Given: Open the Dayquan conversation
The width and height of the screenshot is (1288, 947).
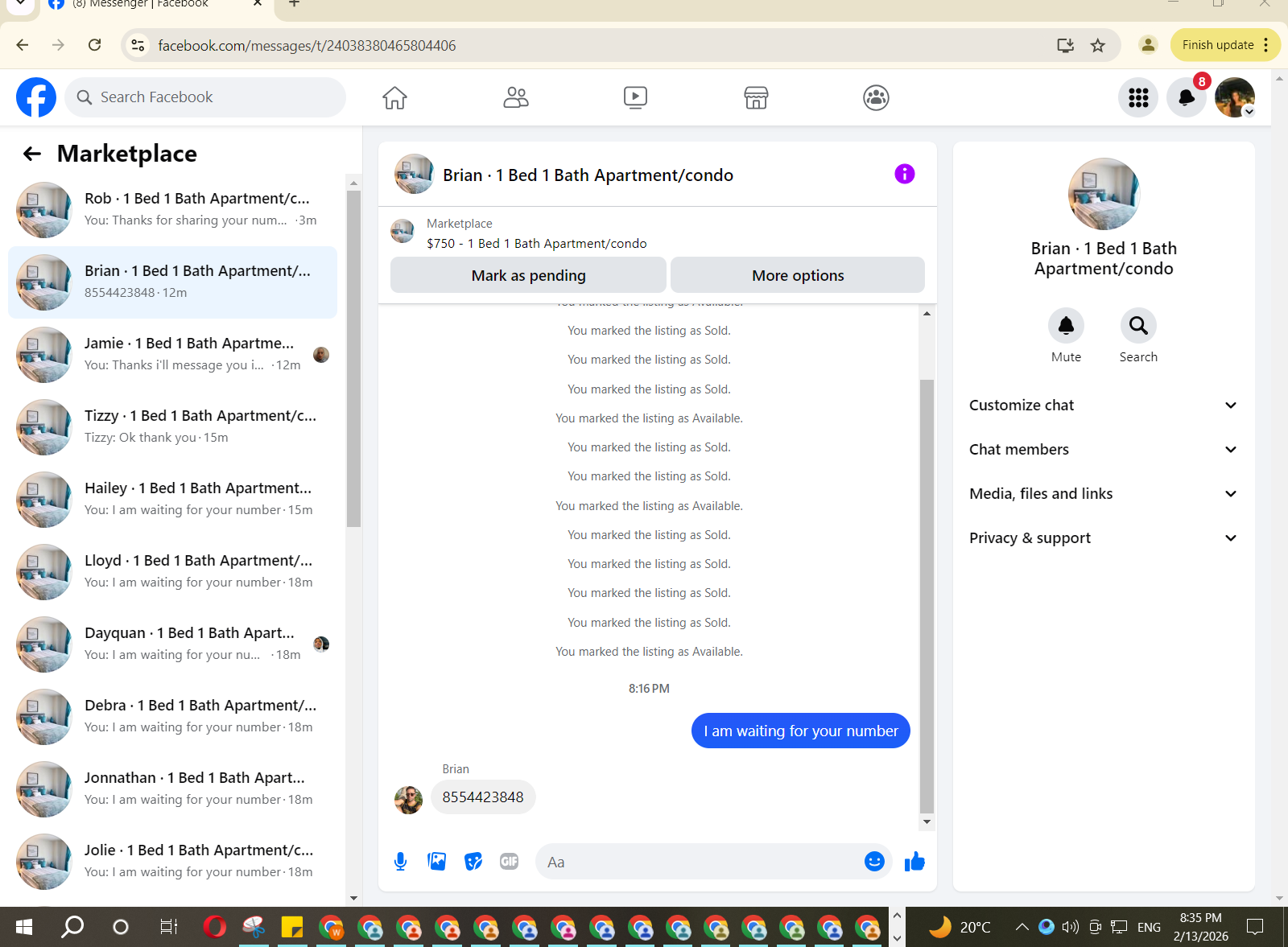Looking at the screenshot, I should [172, 644].
